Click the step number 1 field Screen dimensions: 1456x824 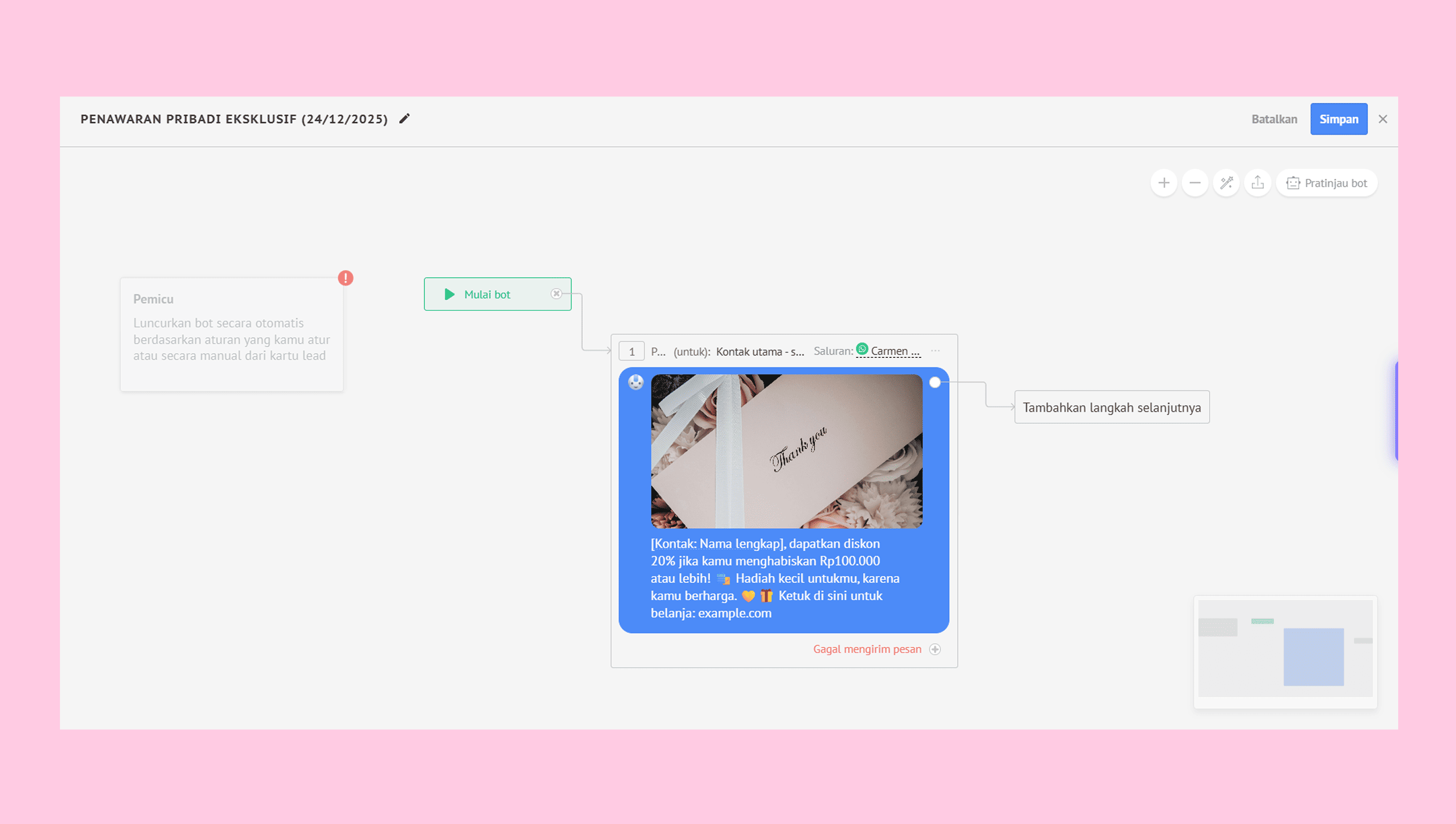point(631,352)
